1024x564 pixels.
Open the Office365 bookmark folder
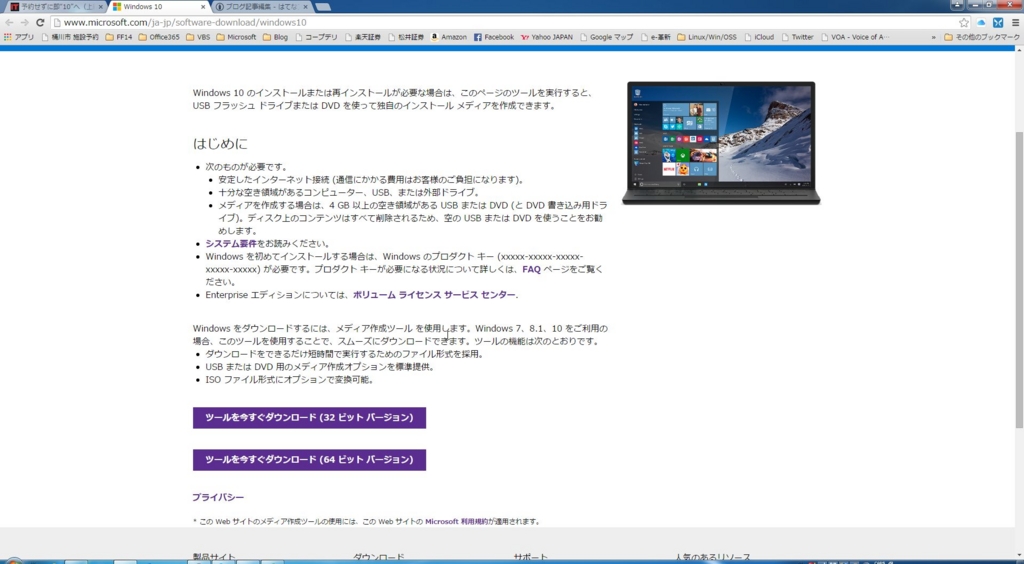(159, 37)
